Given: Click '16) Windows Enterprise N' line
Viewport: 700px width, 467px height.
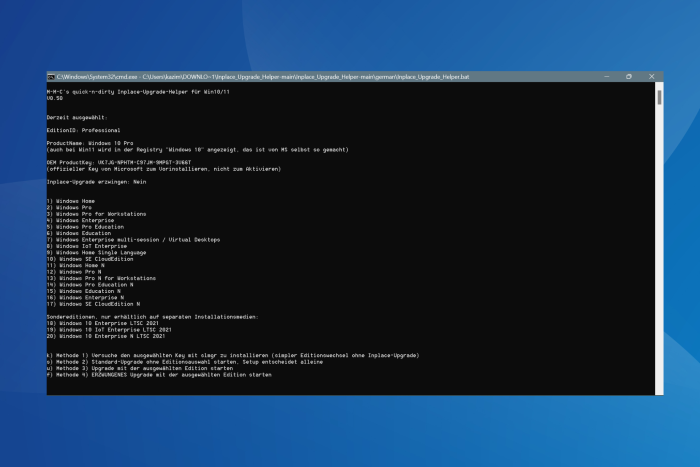Looking at the screenshot, I should (x=85, y=298).
